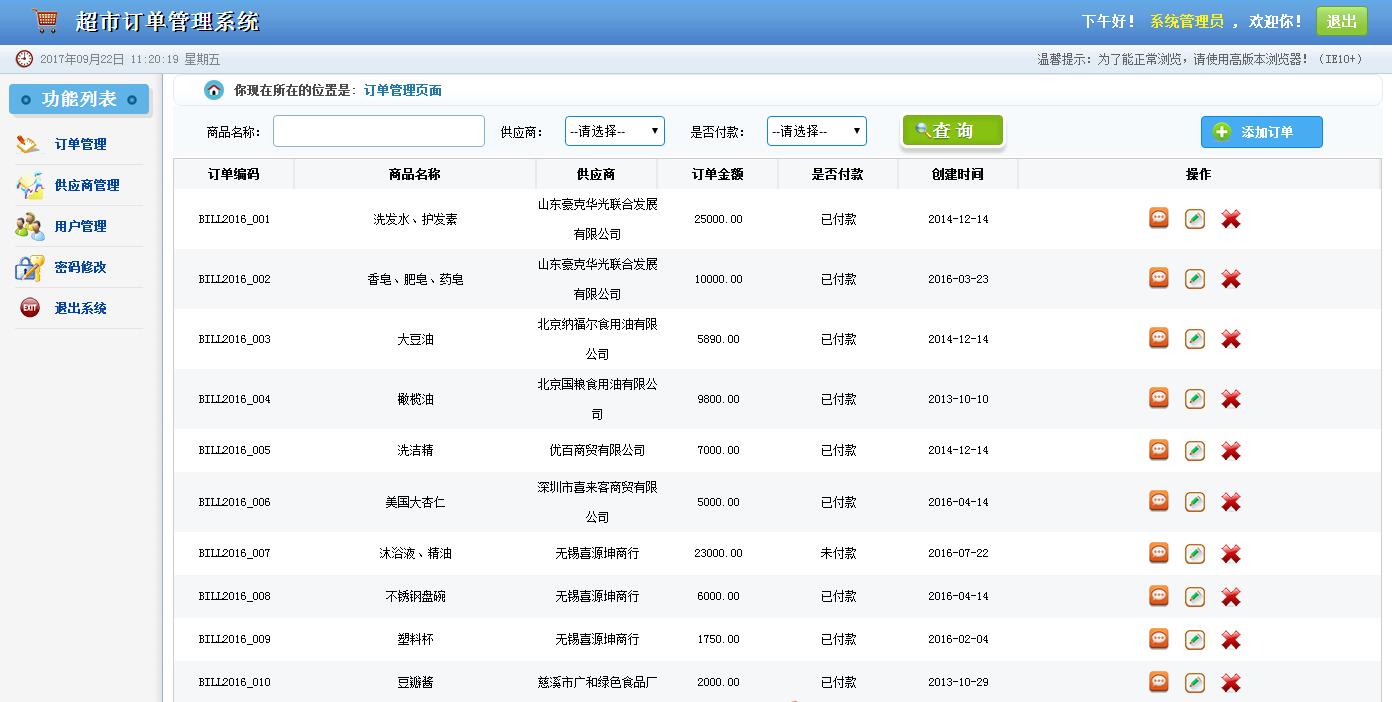Viewport: 1392px width, 702px height.
Task: Click the 是否付款 column header
Action: (x=838, y=174)
